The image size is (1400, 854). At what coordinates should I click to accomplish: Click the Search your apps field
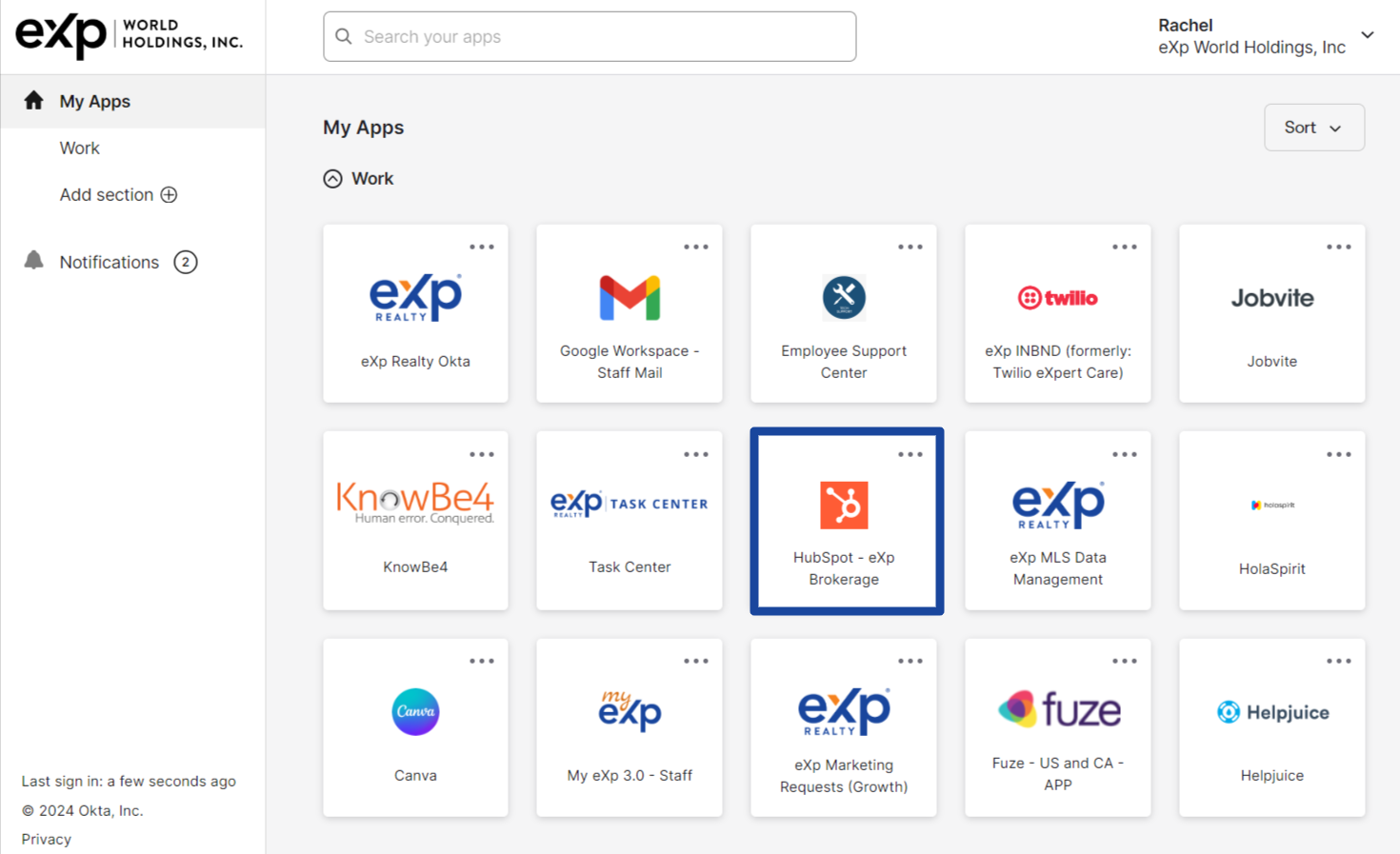590,36
